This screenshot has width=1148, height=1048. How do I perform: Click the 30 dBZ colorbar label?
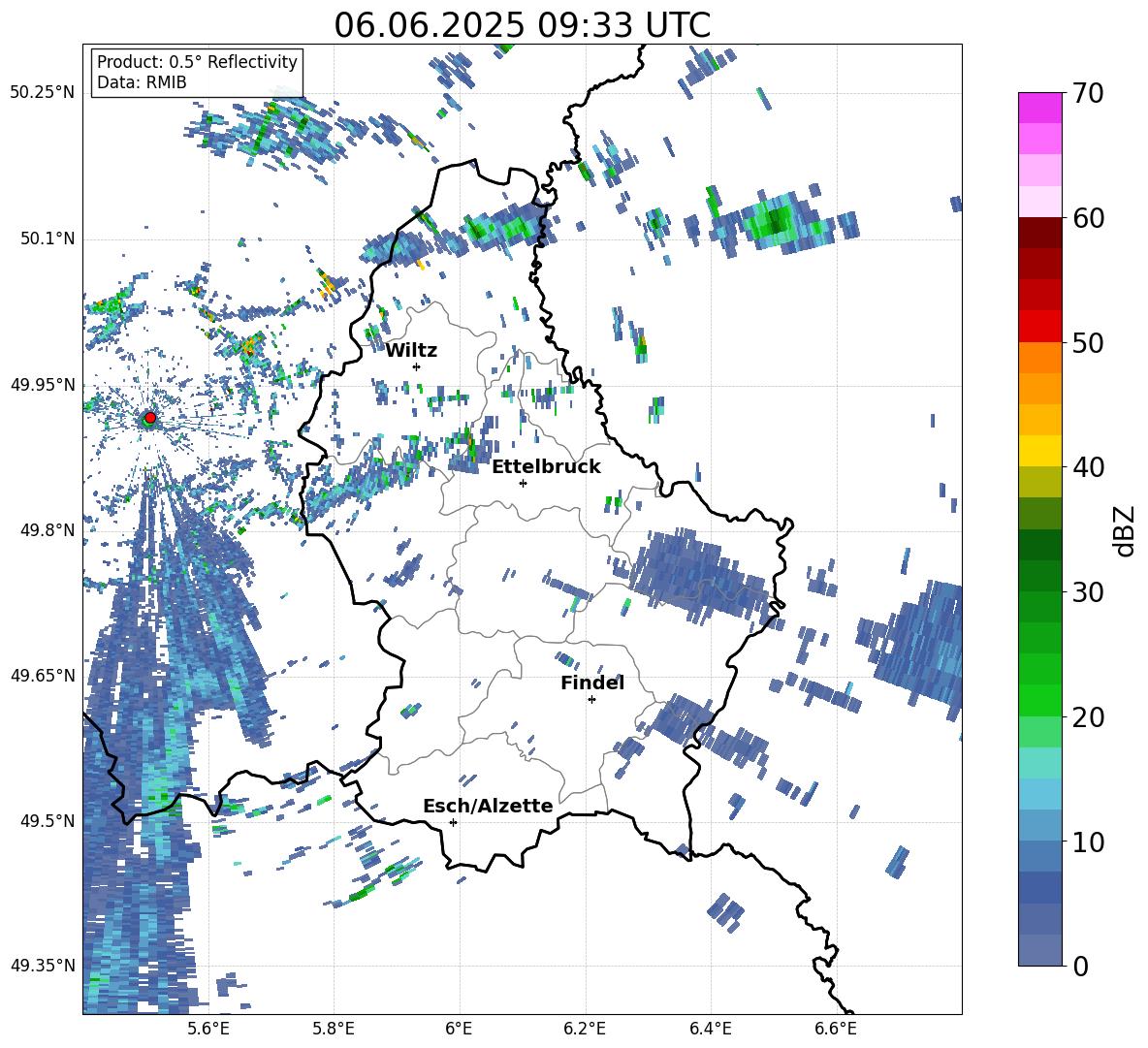click(1088, 592)
